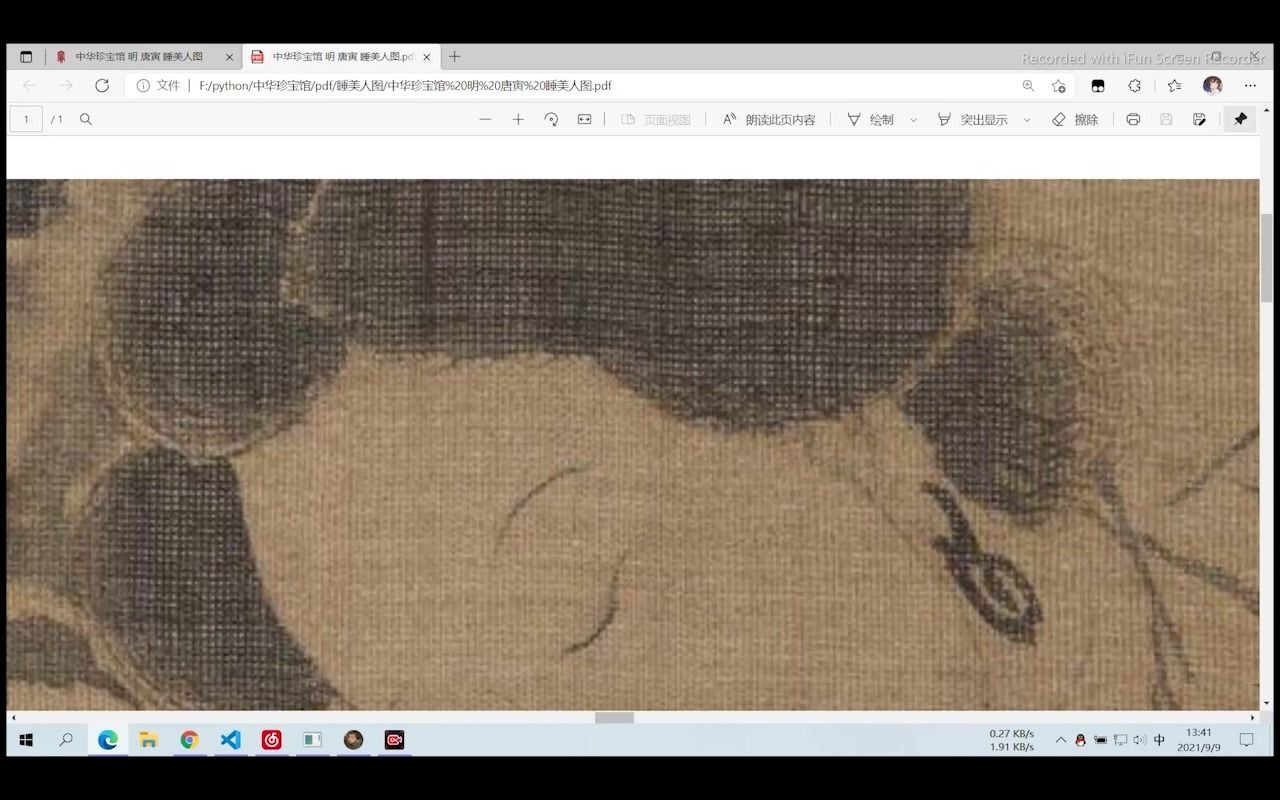
Task: Select the active 睡美人图.pdf tab
Action: point(341,57)
